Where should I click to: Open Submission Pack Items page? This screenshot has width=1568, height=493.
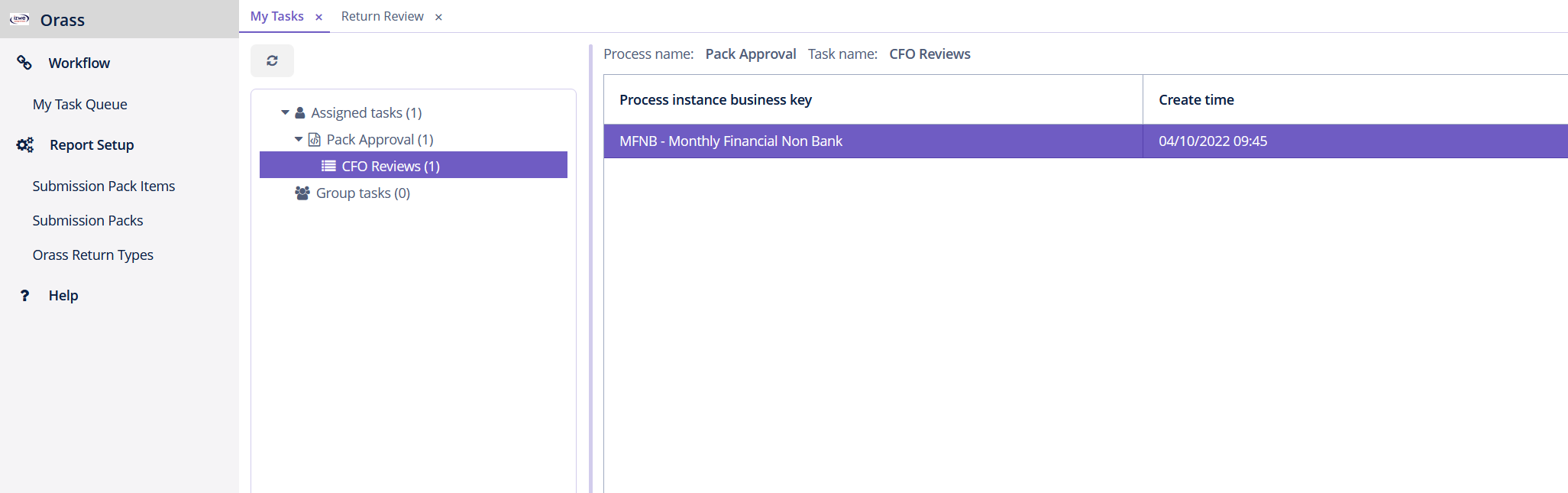pyautogui.click(x=103, y=186)
